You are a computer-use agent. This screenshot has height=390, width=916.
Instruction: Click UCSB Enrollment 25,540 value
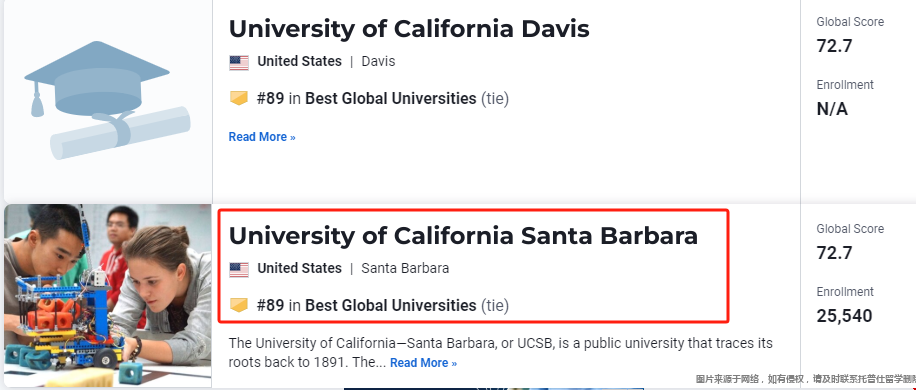click(x=844, y=316)
